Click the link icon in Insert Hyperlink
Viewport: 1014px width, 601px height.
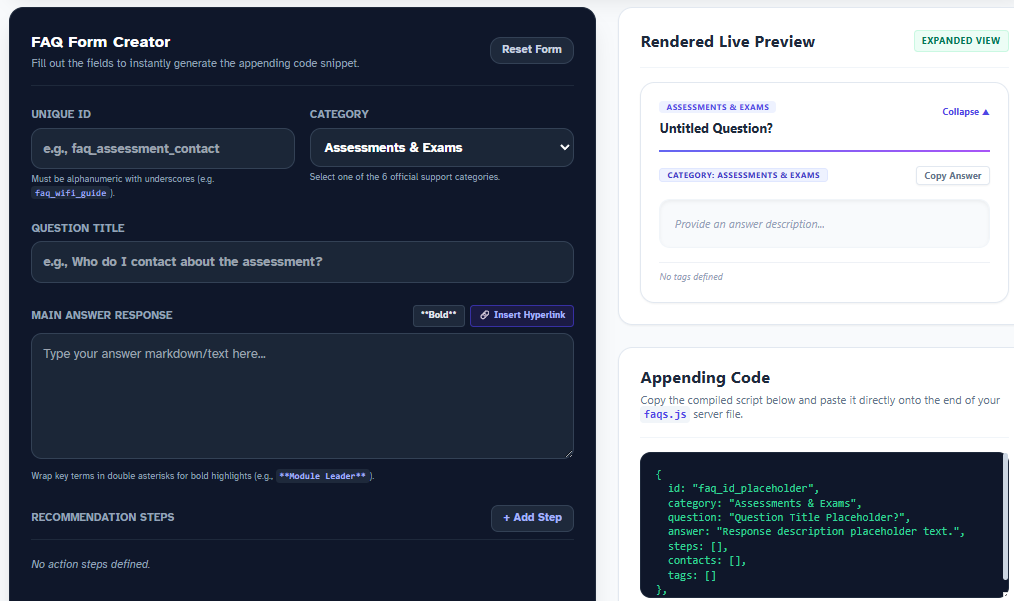point(484,315)
